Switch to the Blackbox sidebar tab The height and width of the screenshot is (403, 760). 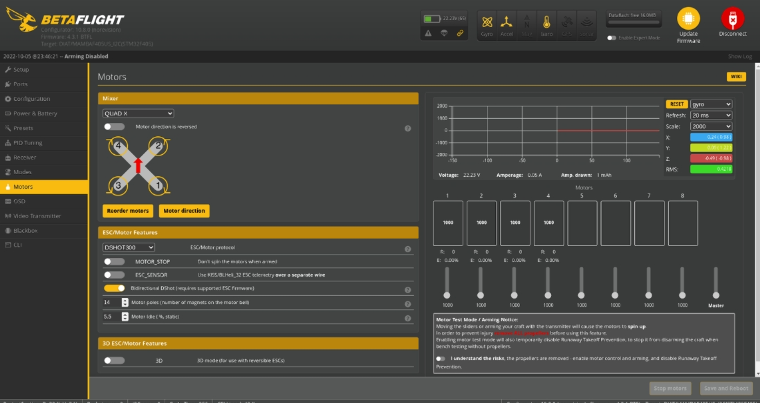pos(27,229)
